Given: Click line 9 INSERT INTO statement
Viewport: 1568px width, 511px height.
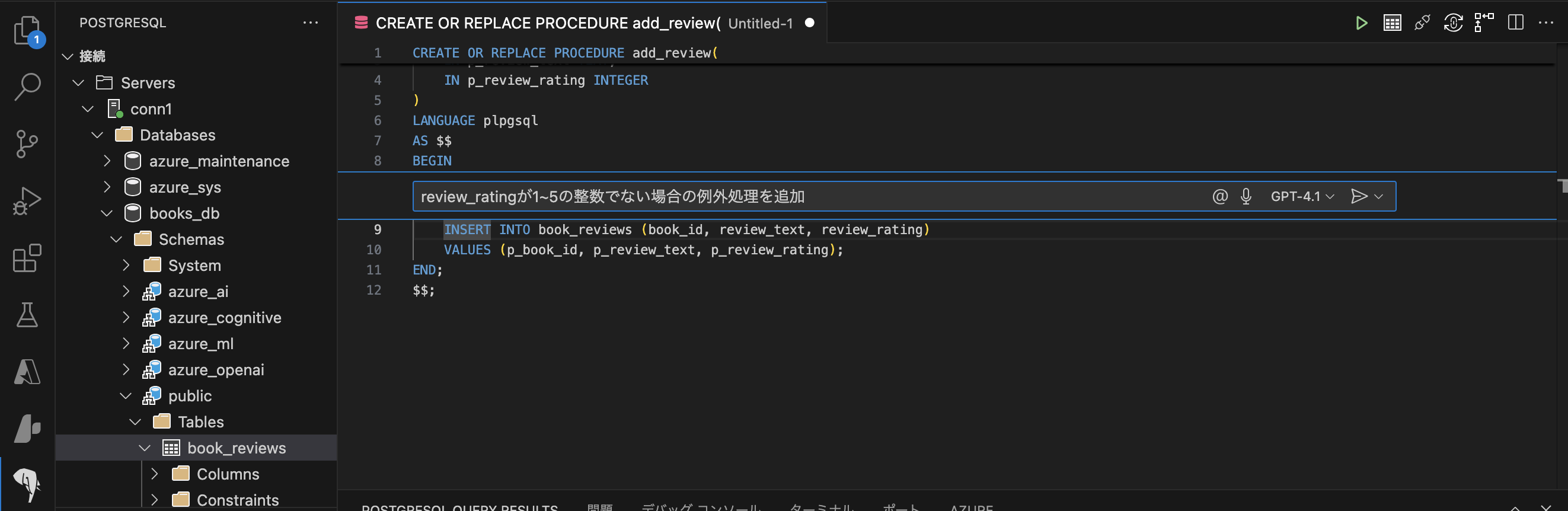Looking at the screenshot, I should (686, 230).
